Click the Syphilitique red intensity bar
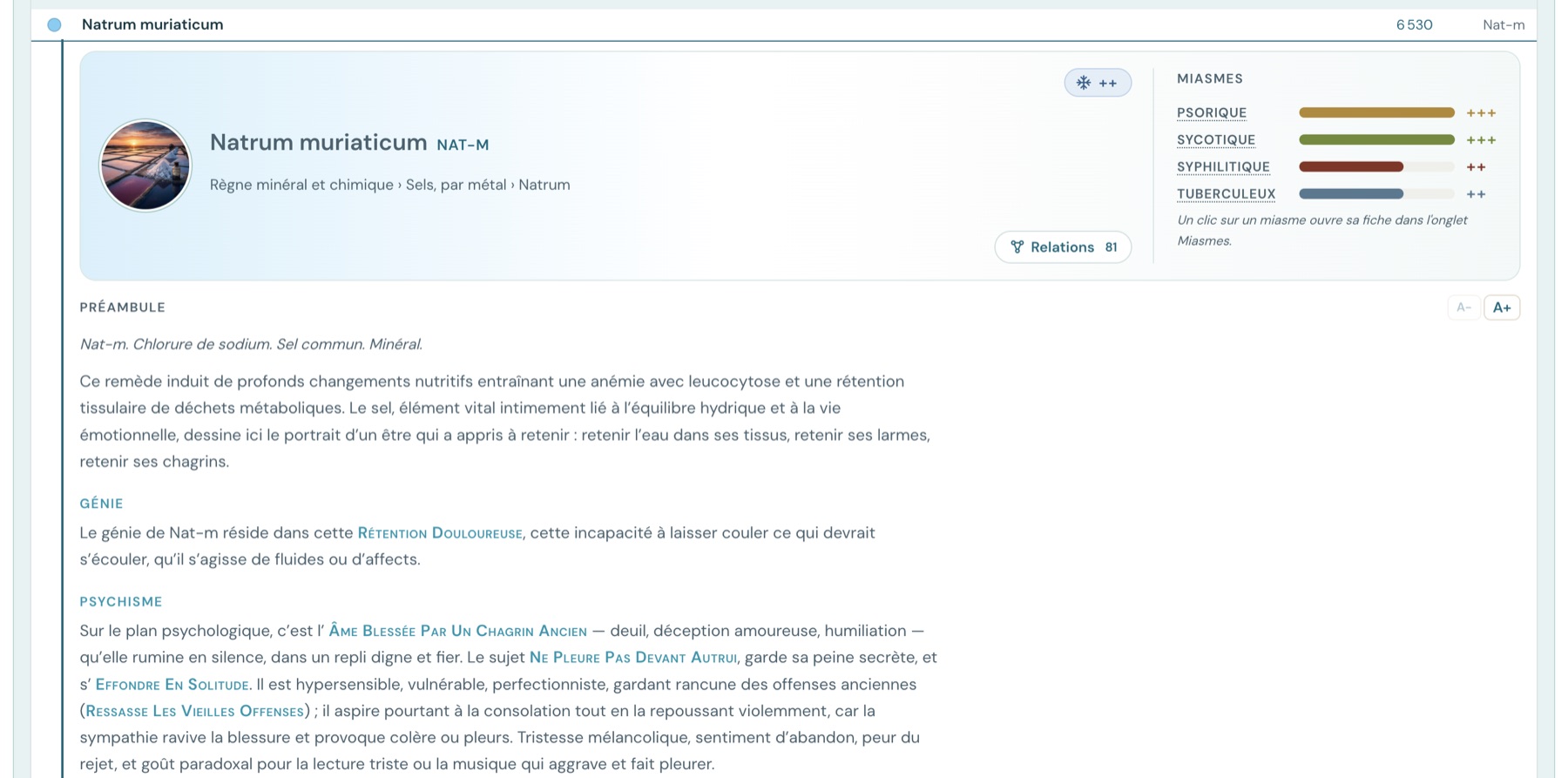The image size is (1568, 778). (x=1376, y=167)
